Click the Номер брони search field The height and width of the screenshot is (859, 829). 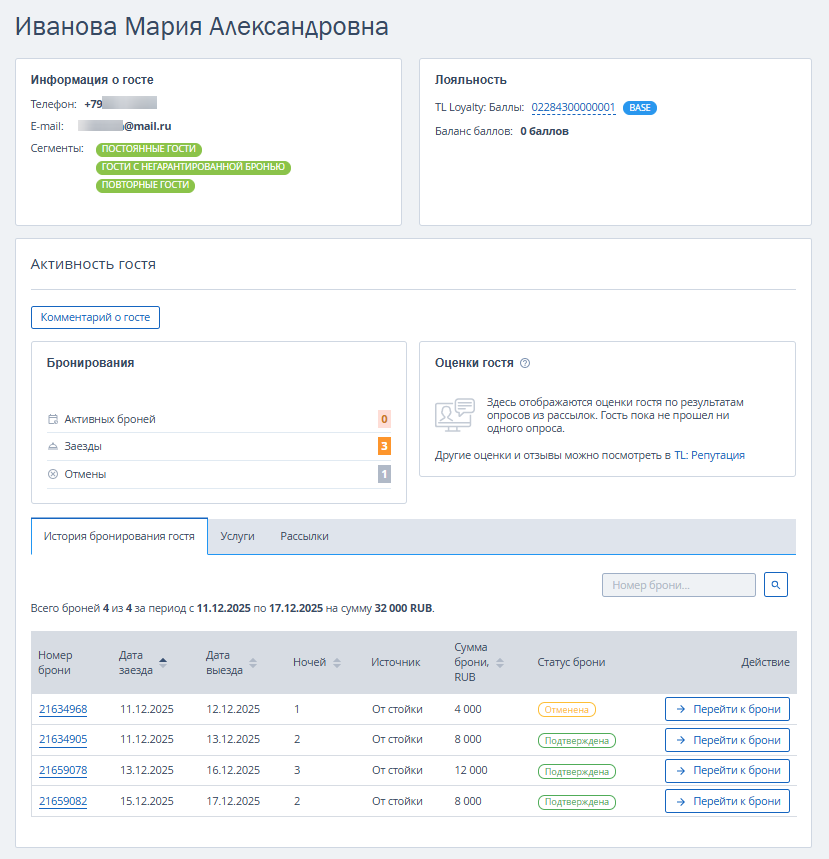(x=678, y=585)
